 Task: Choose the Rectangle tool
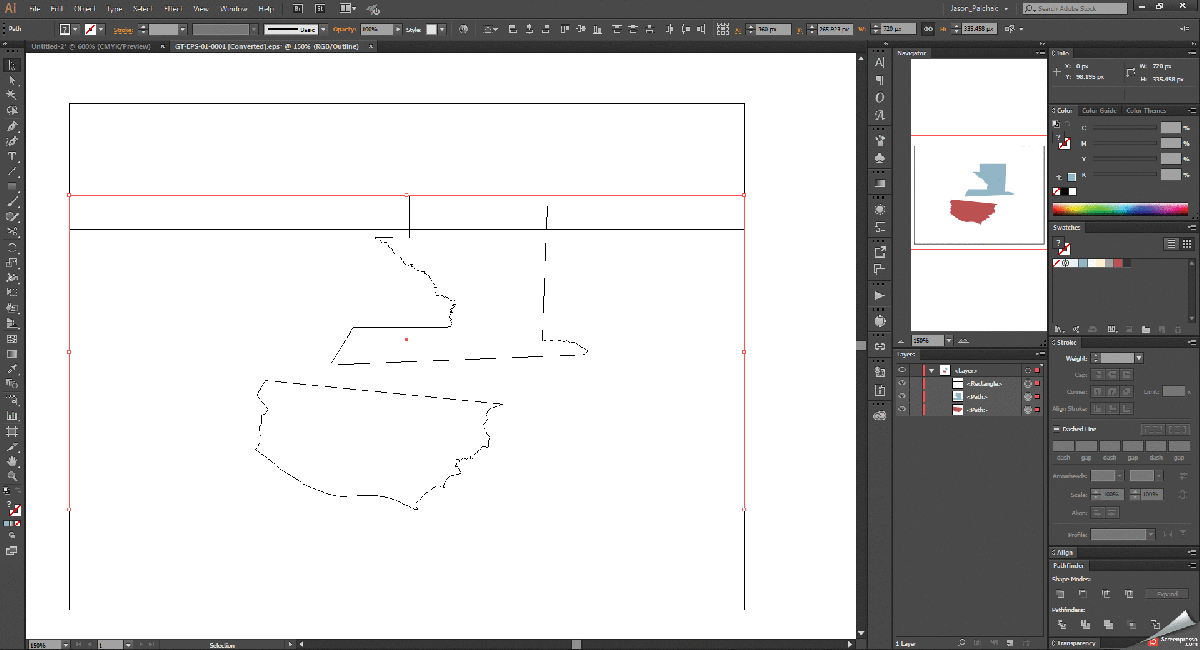[12, 187]
